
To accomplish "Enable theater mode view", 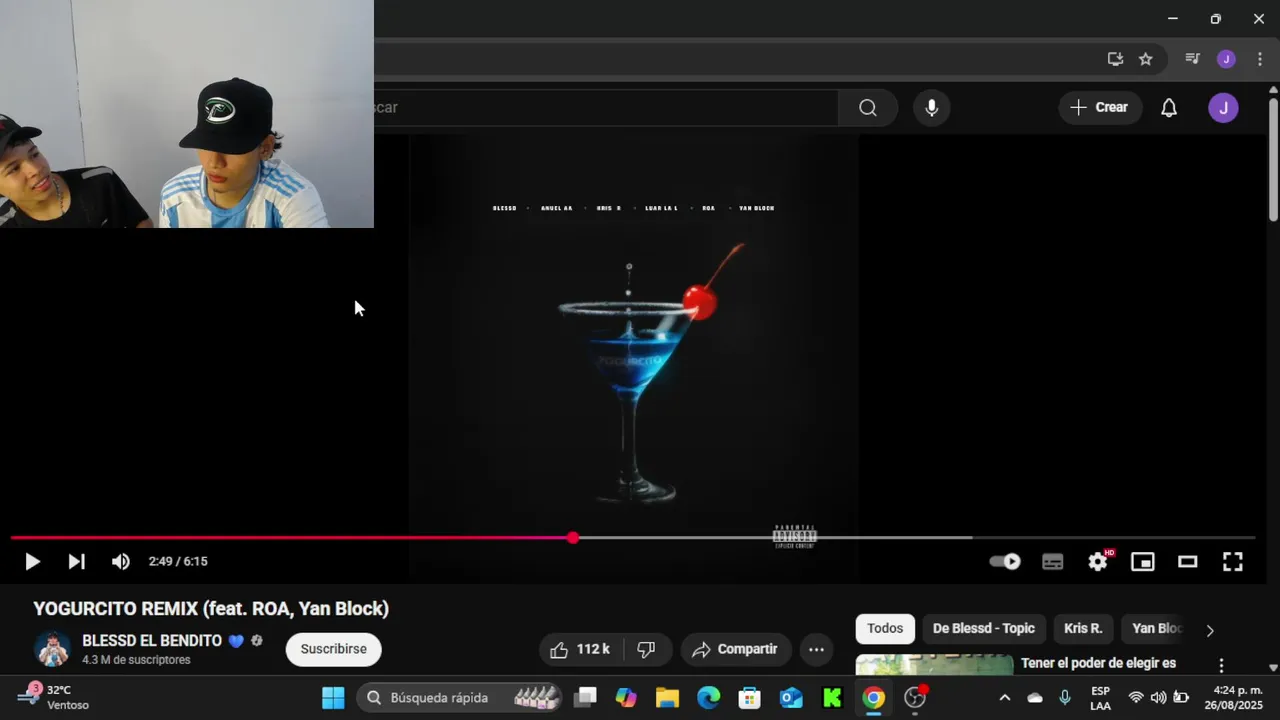I will [1187, 562].
